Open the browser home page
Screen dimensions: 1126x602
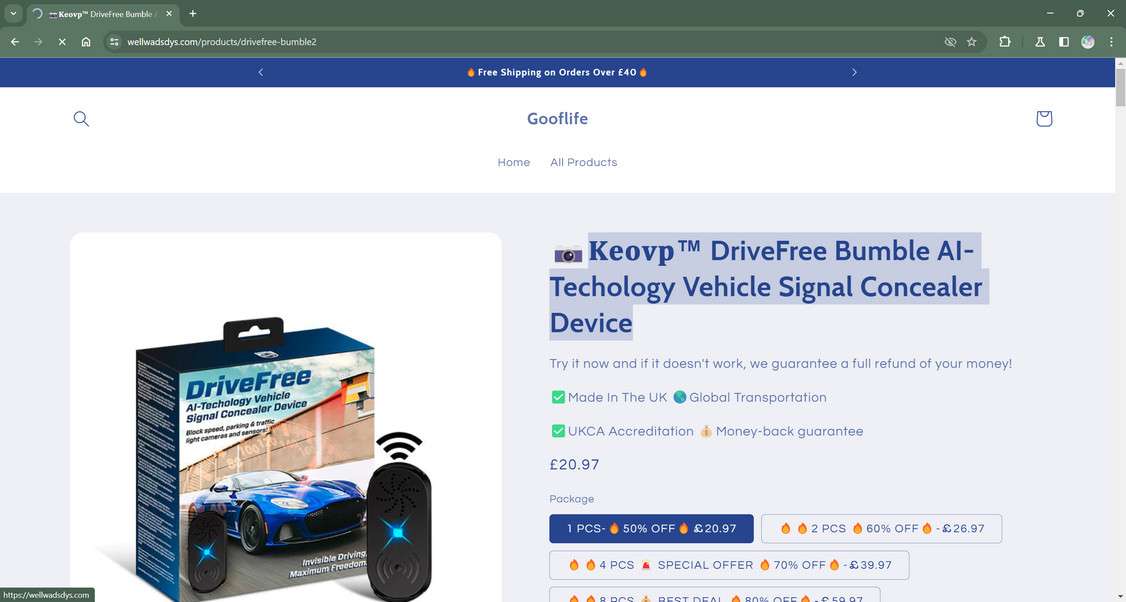click(85, 42)
